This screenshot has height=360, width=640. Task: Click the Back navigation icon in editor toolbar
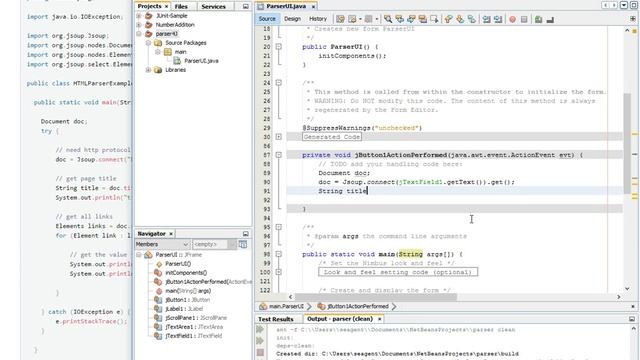352,19
